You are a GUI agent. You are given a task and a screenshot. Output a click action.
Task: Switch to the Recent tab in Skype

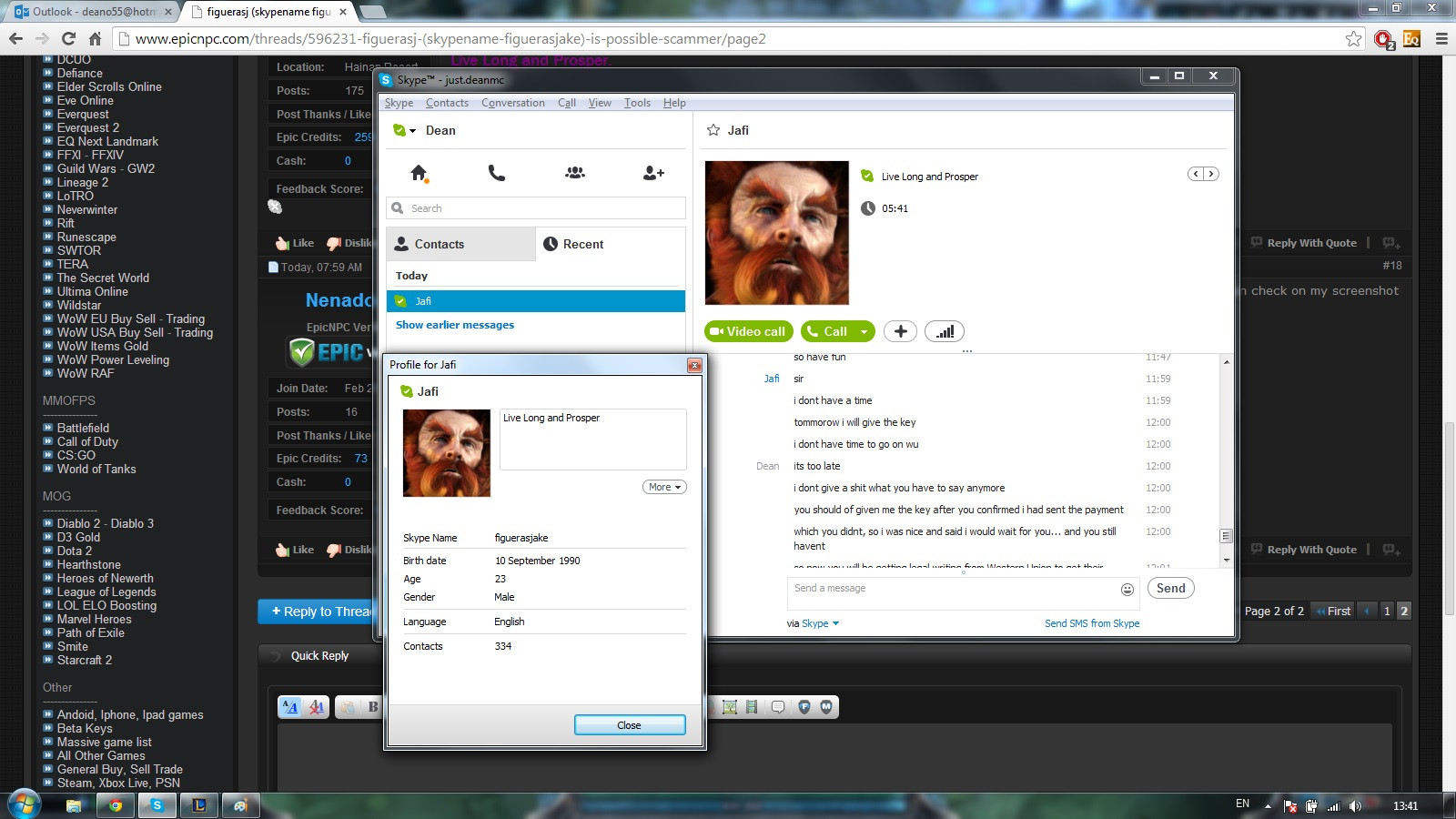click(611, 244)
